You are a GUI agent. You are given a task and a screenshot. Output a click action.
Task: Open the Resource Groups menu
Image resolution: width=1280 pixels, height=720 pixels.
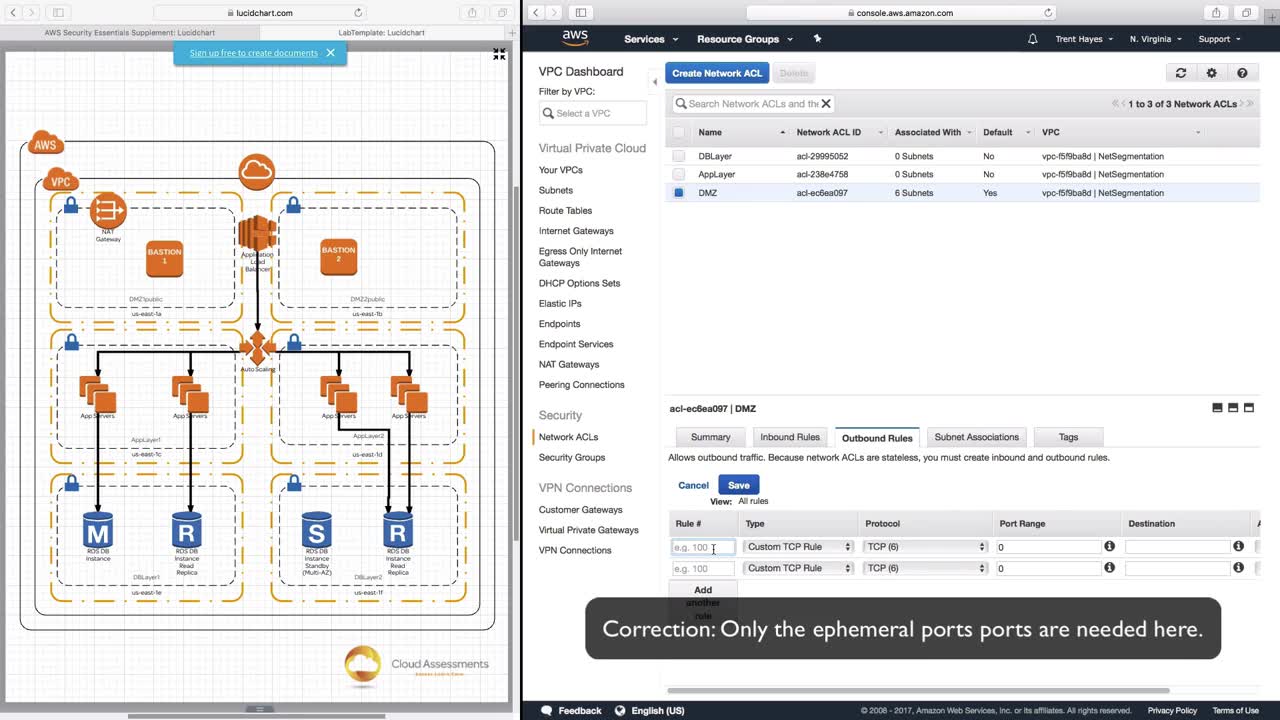pos(745,39)
